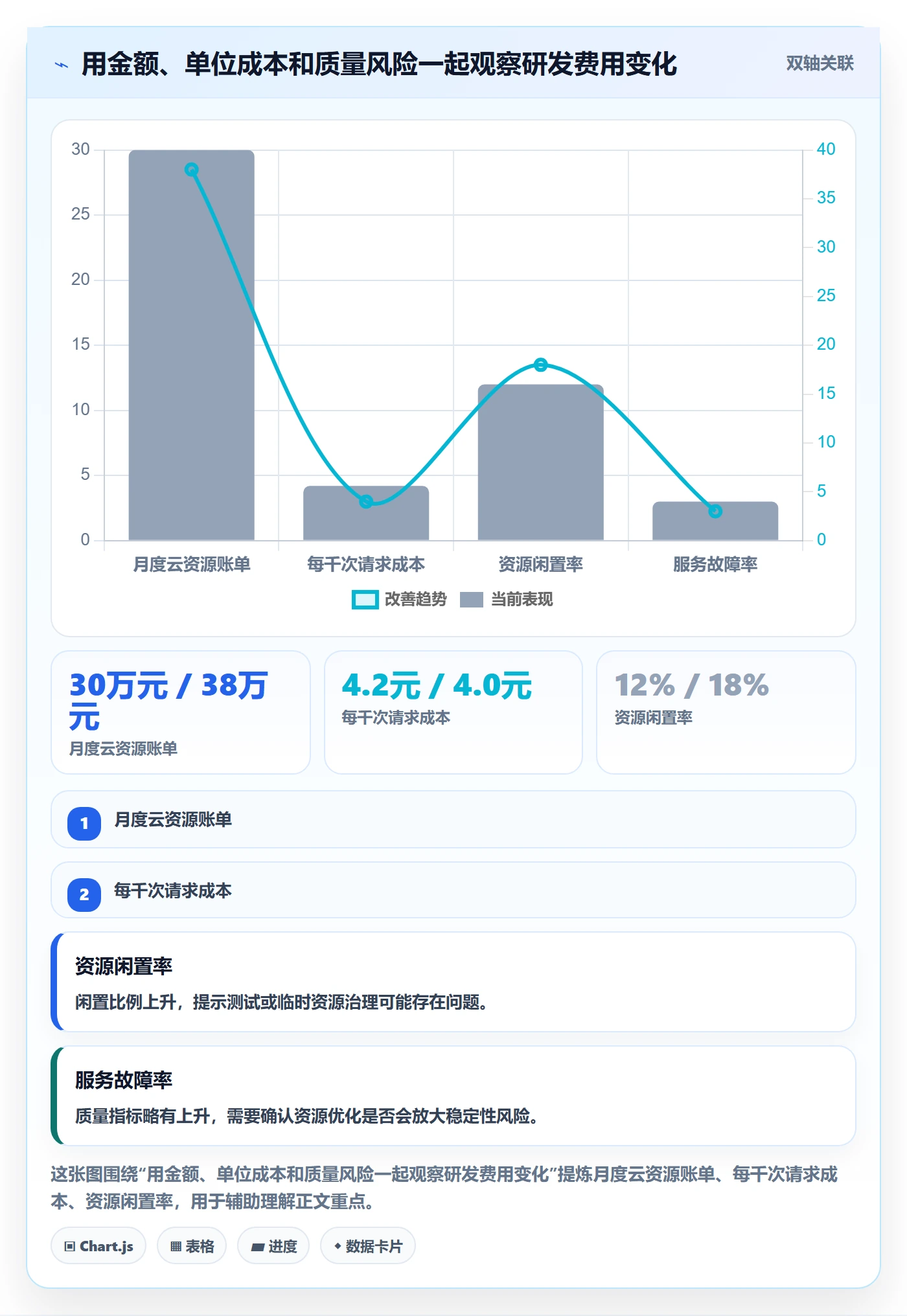The width and height of the screenshot is (907, 1316).
Task: Click the lightning icon beside the title
Action: coord(62,65)
